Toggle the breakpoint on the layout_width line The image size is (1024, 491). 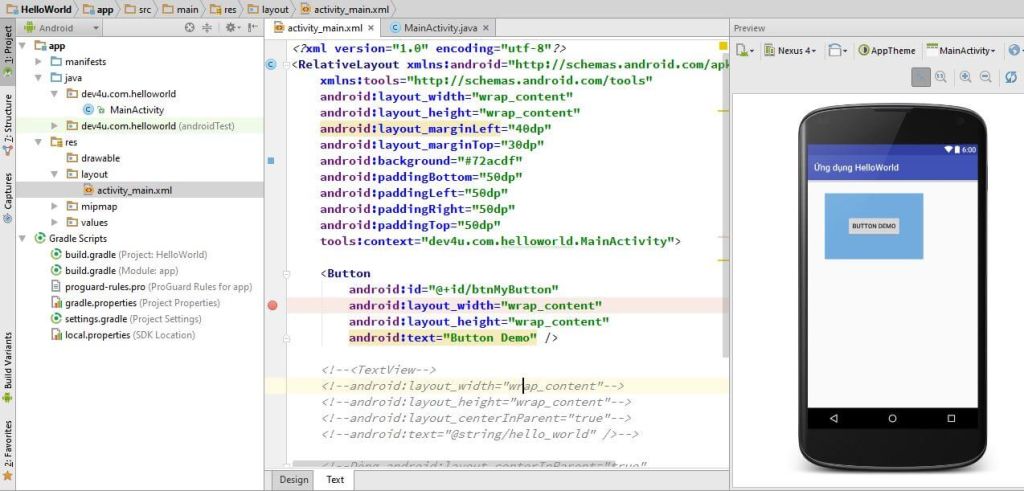[273, 305]
